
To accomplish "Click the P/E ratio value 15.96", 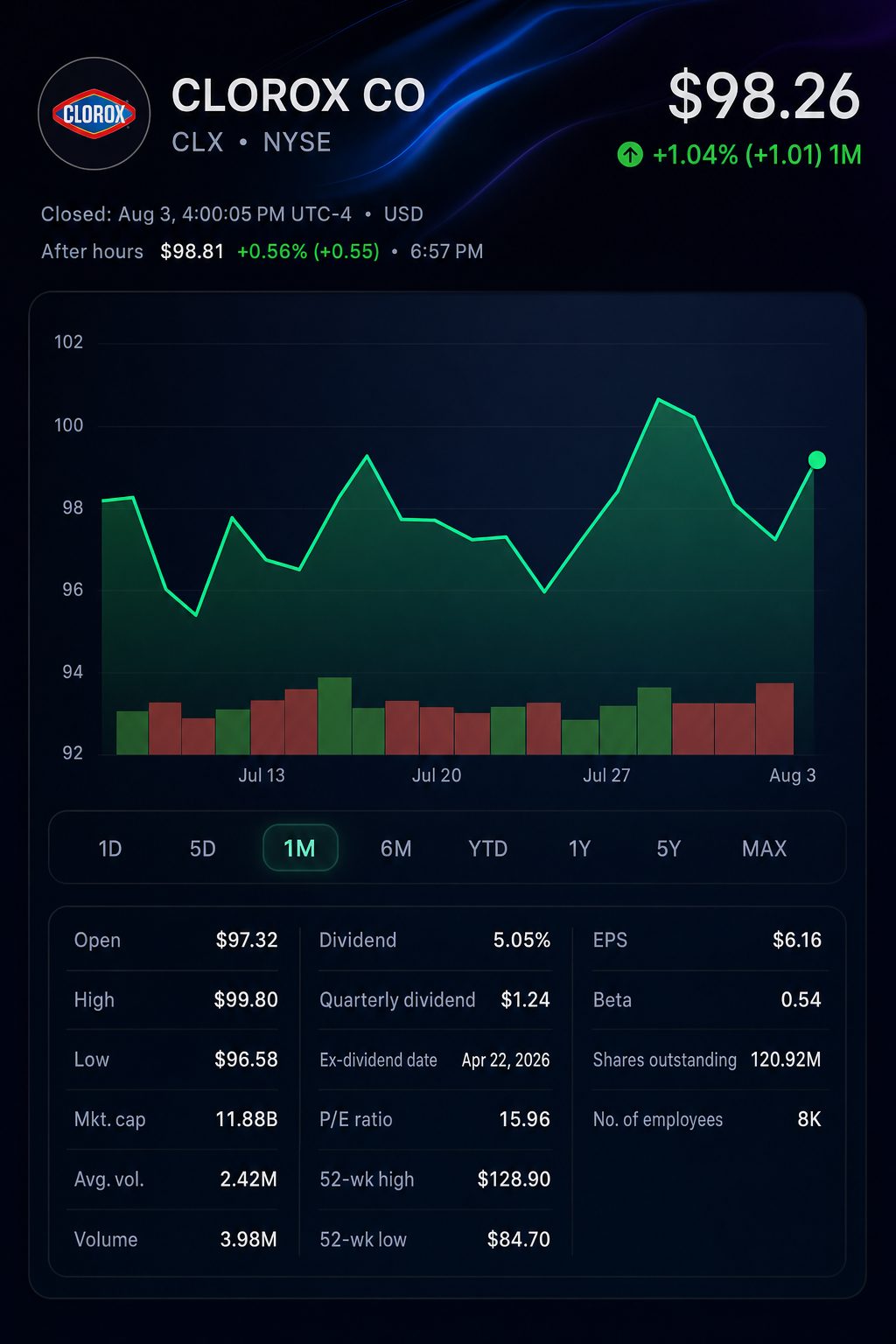I will point(524,1119).
